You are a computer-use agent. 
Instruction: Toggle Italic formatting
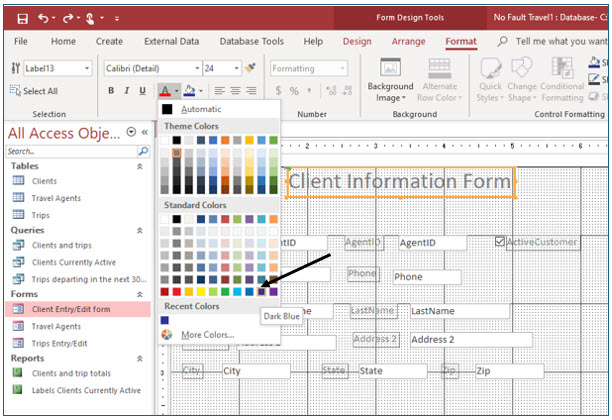tap(127, 91)
